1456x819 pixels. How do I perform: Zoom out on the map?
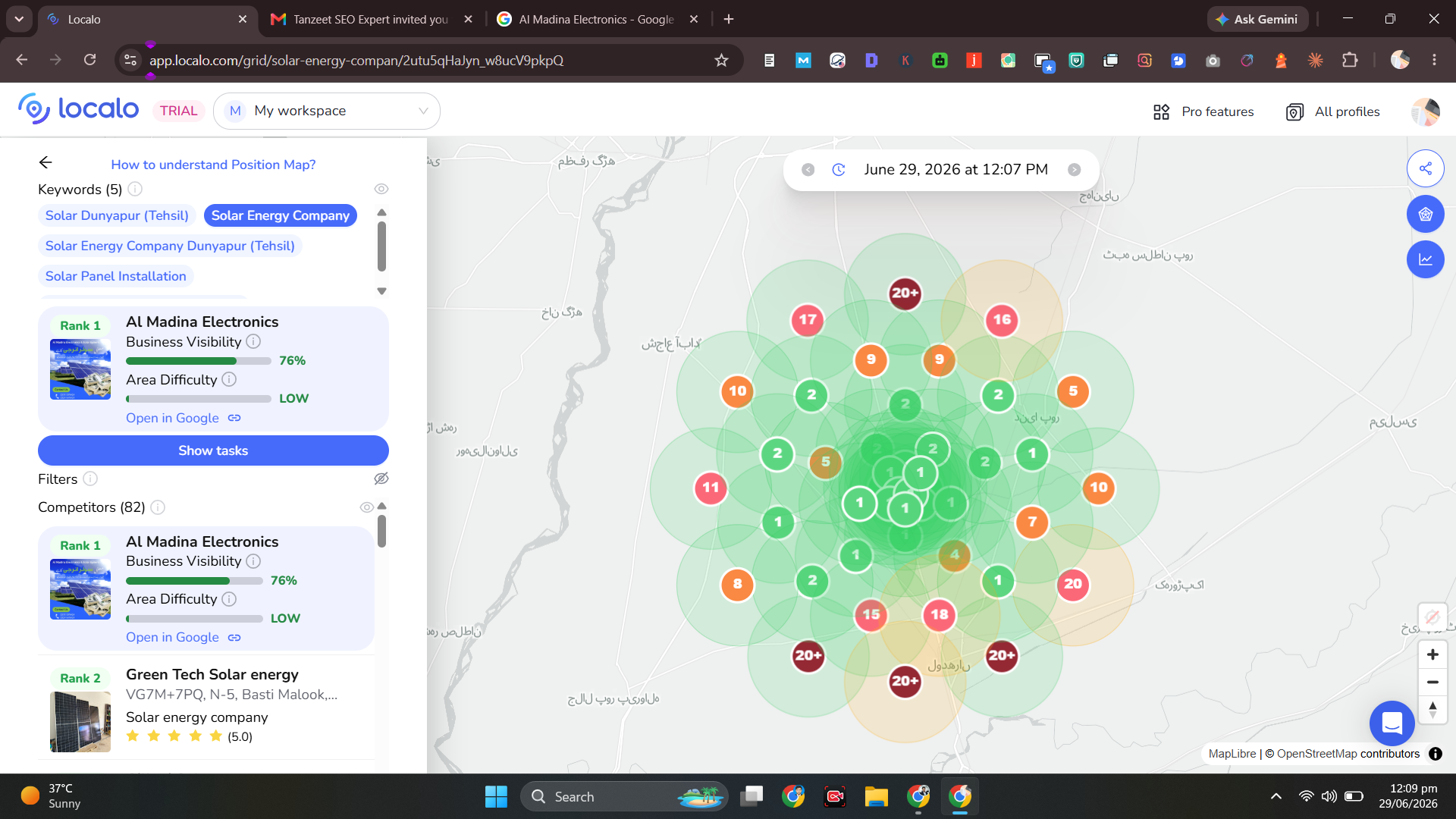coord(1432,682)
